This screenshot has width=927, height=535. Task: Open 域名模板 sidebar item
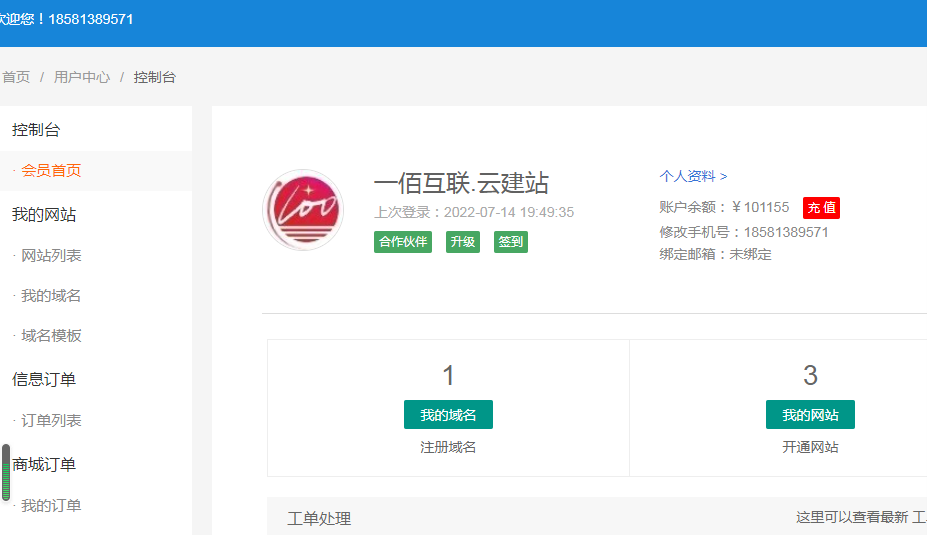click(51, 336)
